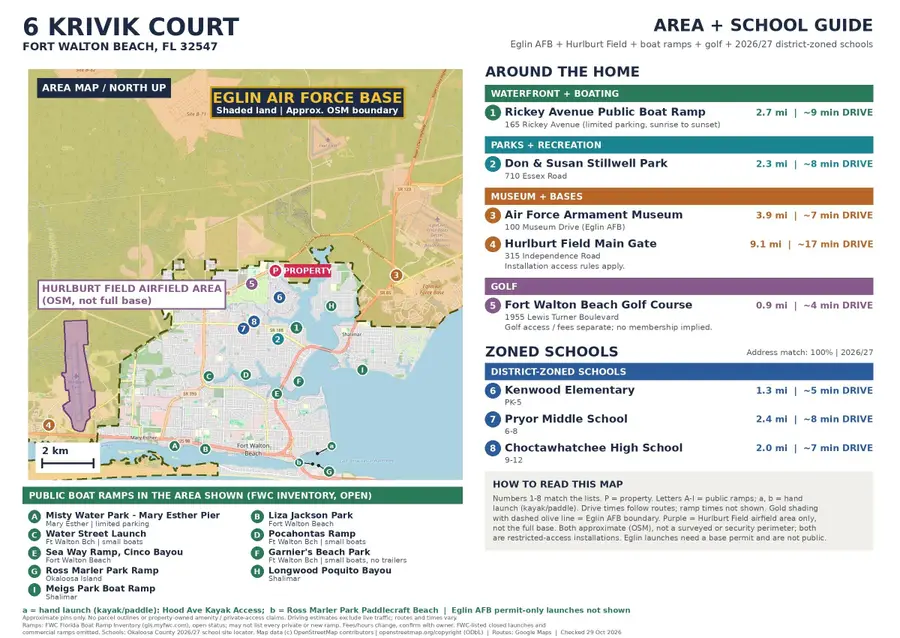Select orange number 3 badge beside Armament Museum

[x=492, y=215]
